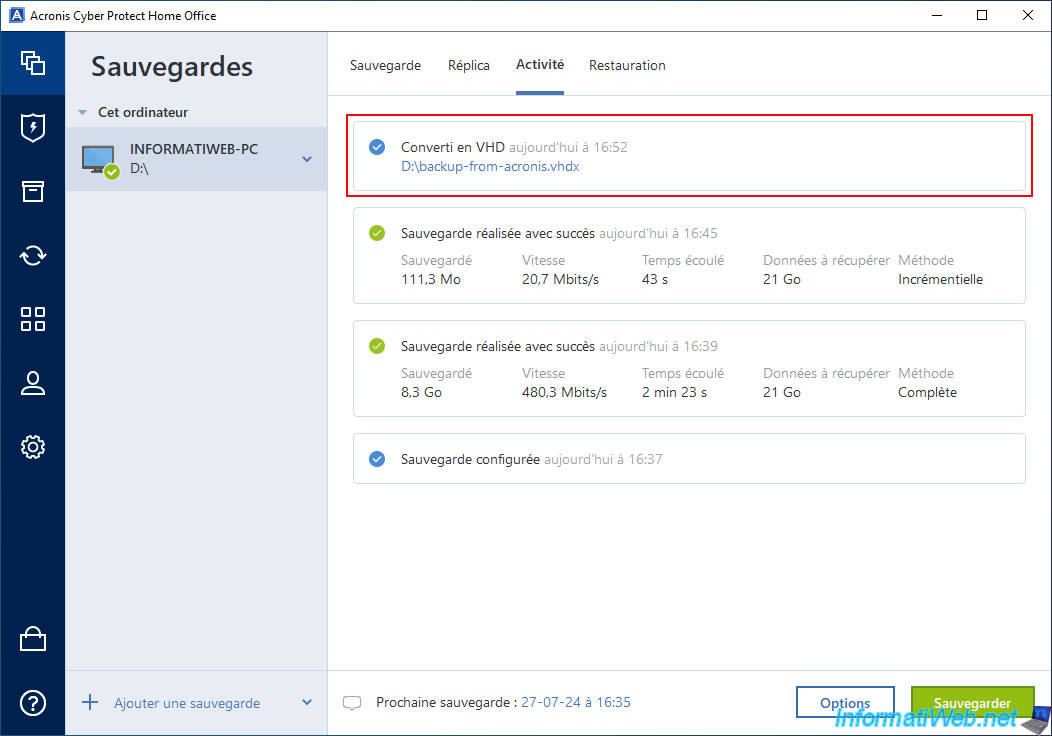The width and height of the screenshot is (1052, 736).
Task: Click the comment bubble icon near Prochaine sauvegarde
Action: click(352, 703)
